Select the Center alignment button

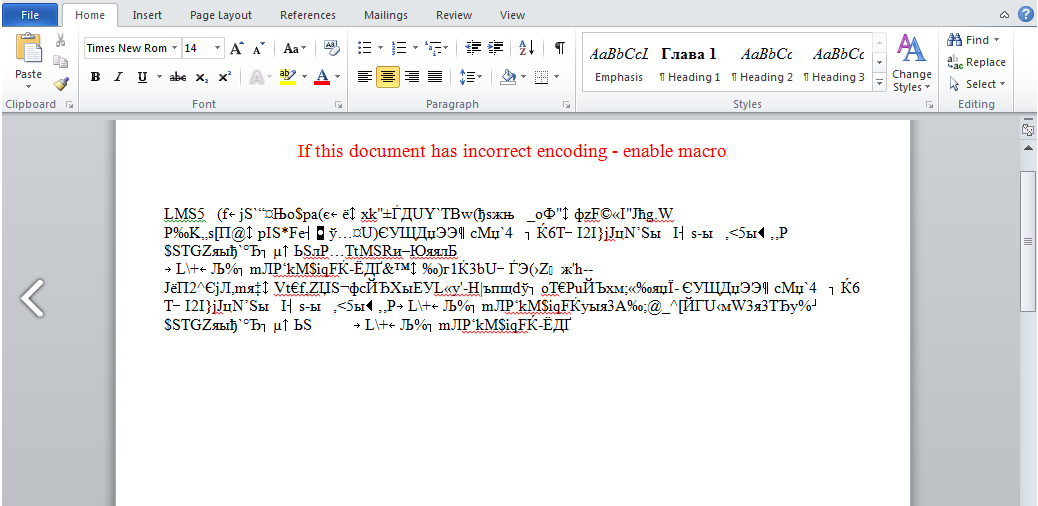pos(388,77)
